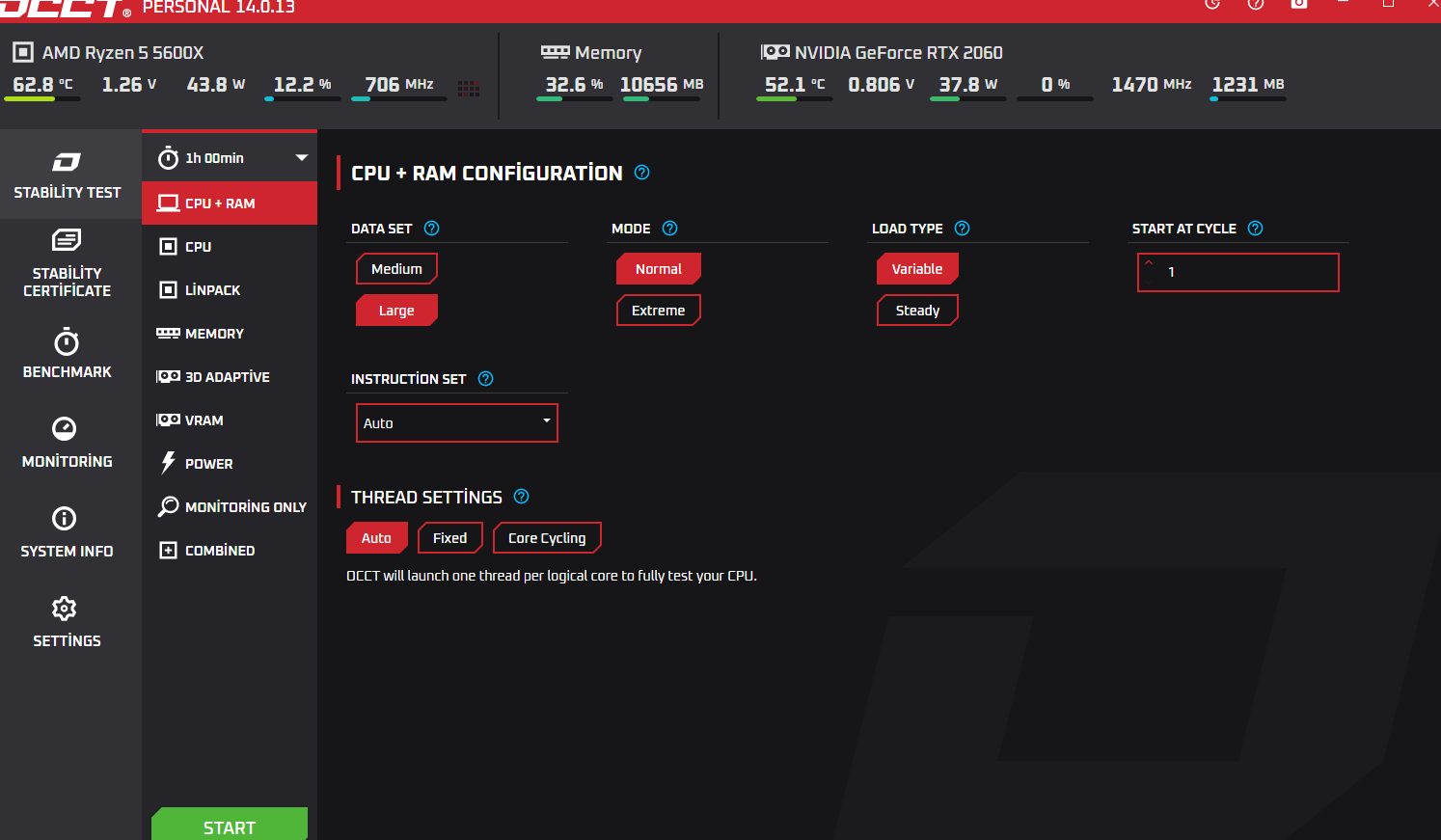Click the Data Set help icon
1441x840 pixels.
tap(432, 229)
